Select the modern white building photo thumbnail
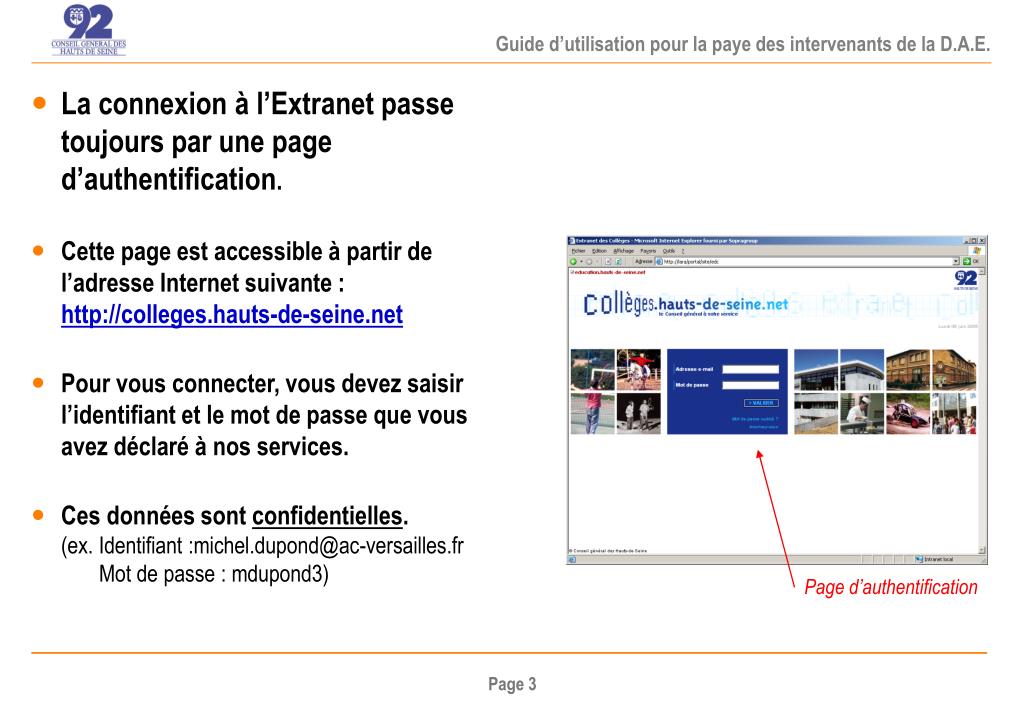 (x=839, y=370)
